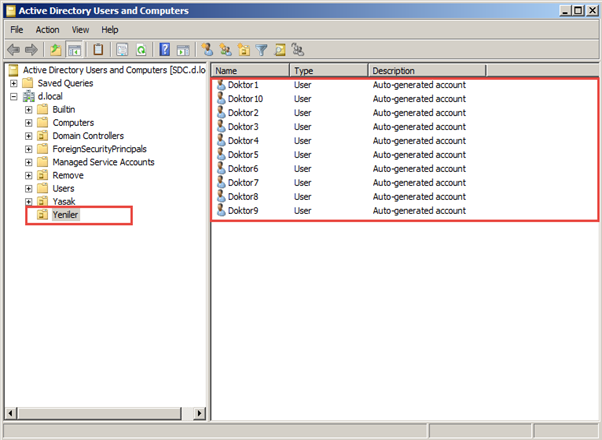Click the Doktor1 user icon
The width and height of the screenshot is (602, 440).
point(221,84)
